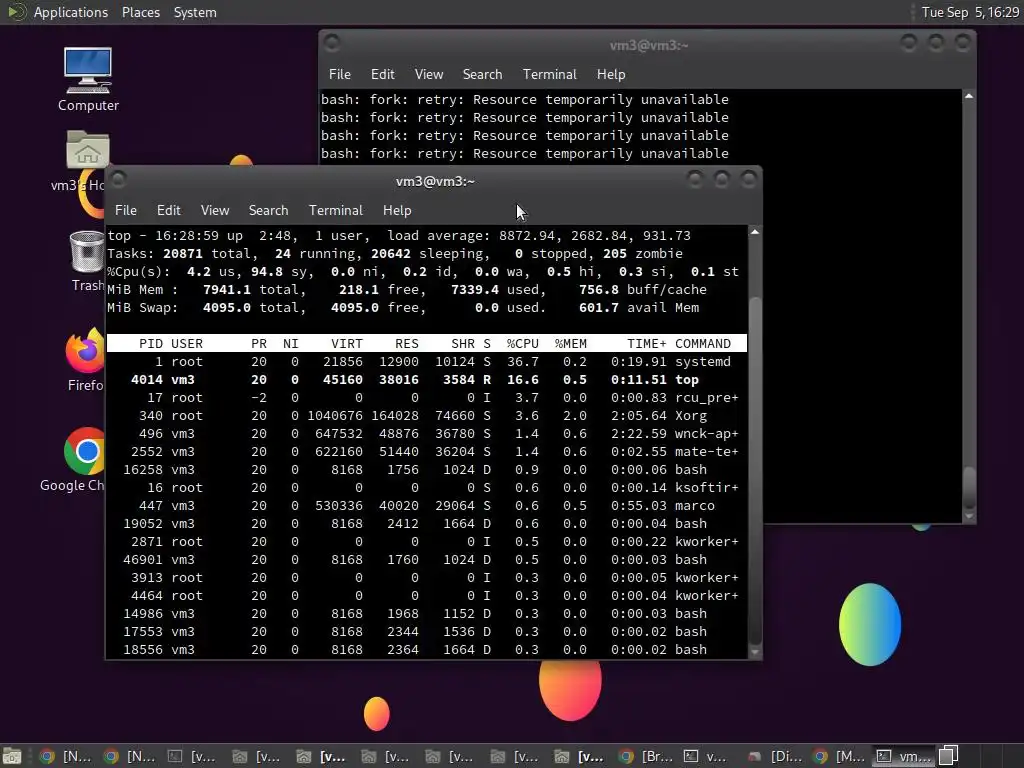Switch to the '[Di...' taskbar window
The height and width of the screenshot is (768, 1024).
(x=775, y=756)
